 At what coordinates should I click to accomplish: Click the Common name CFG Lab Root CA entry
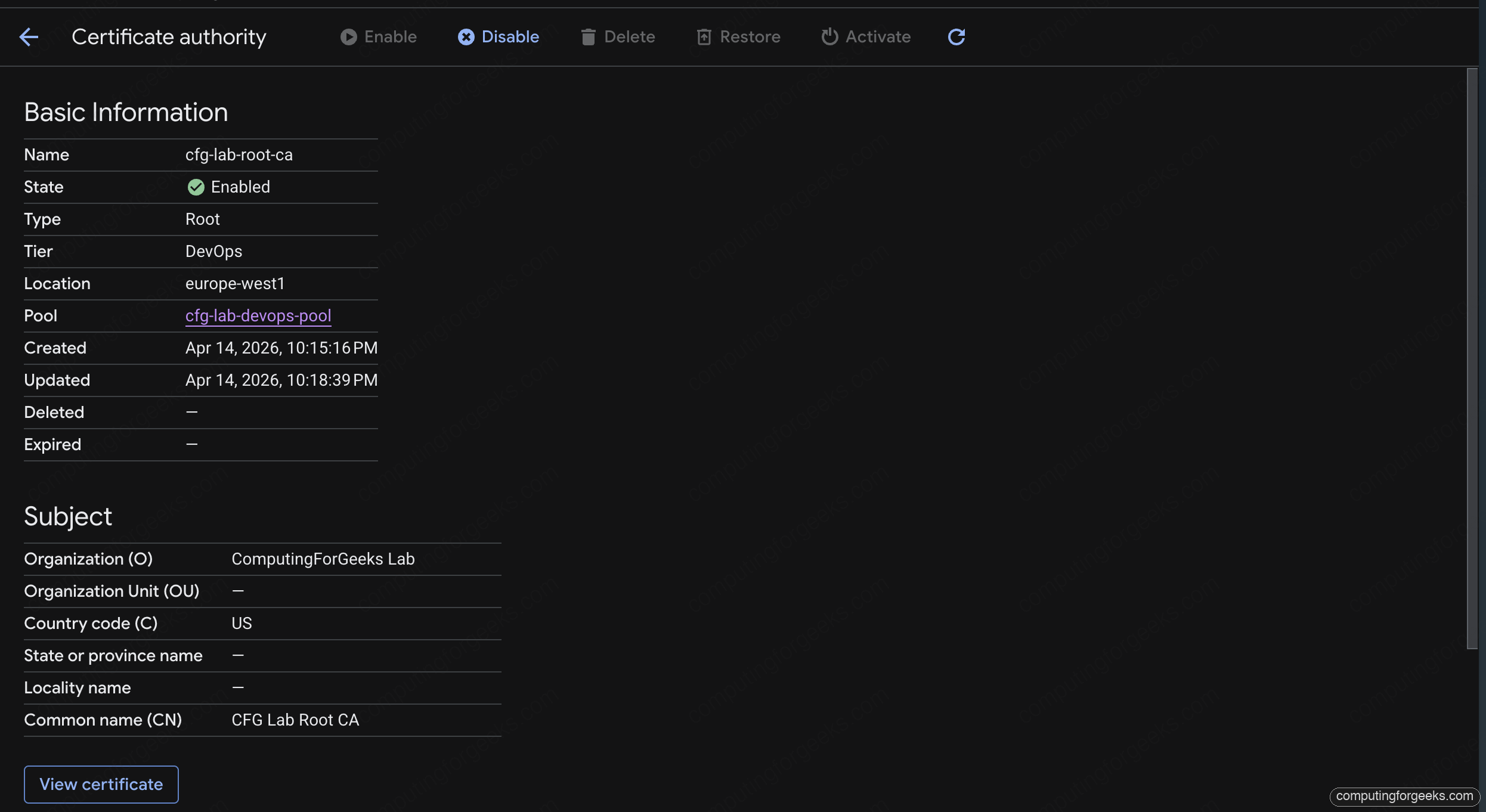coord(295,720)
